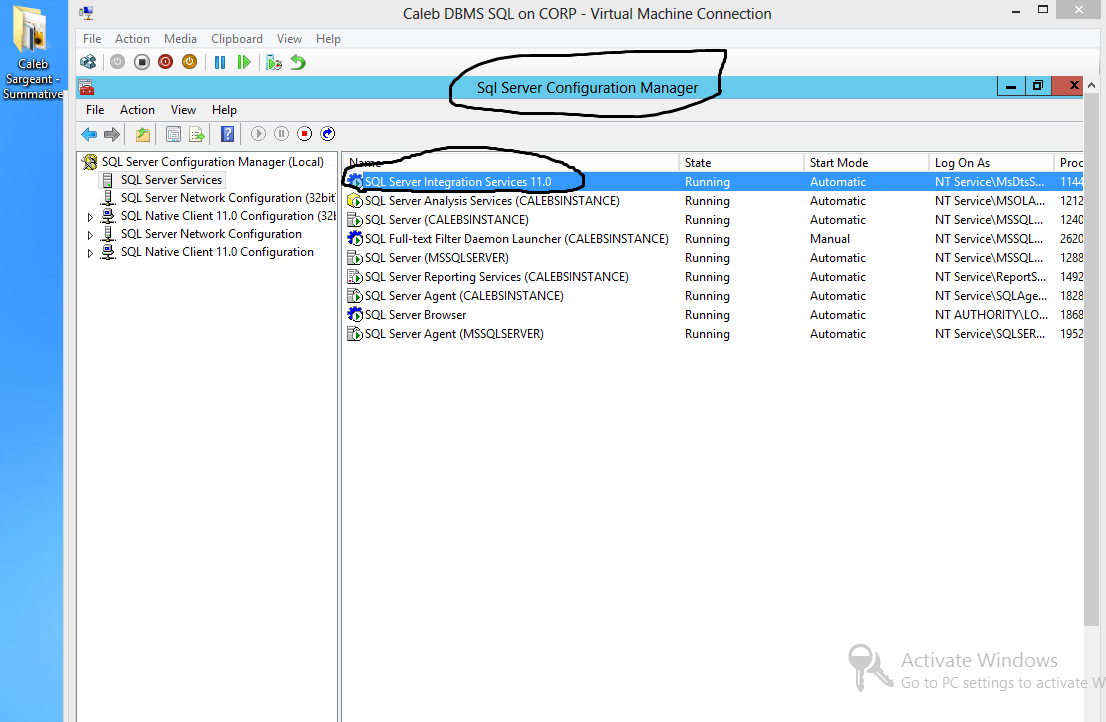Select SQL Server Integration Services 11.0 row
1106x722 pixels.
[713, 182]
